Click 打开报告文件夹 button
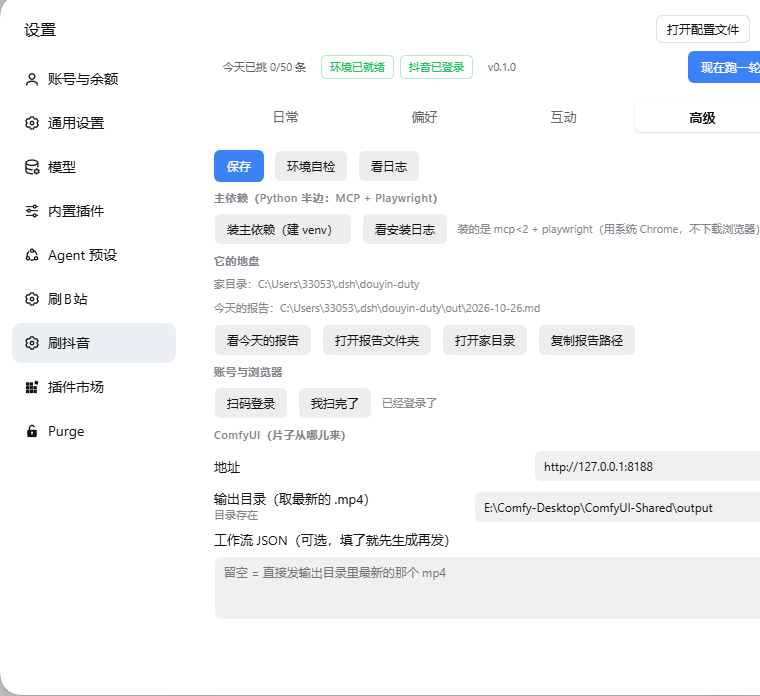Screen dimensions: 760x696 (x=377, y=340)
